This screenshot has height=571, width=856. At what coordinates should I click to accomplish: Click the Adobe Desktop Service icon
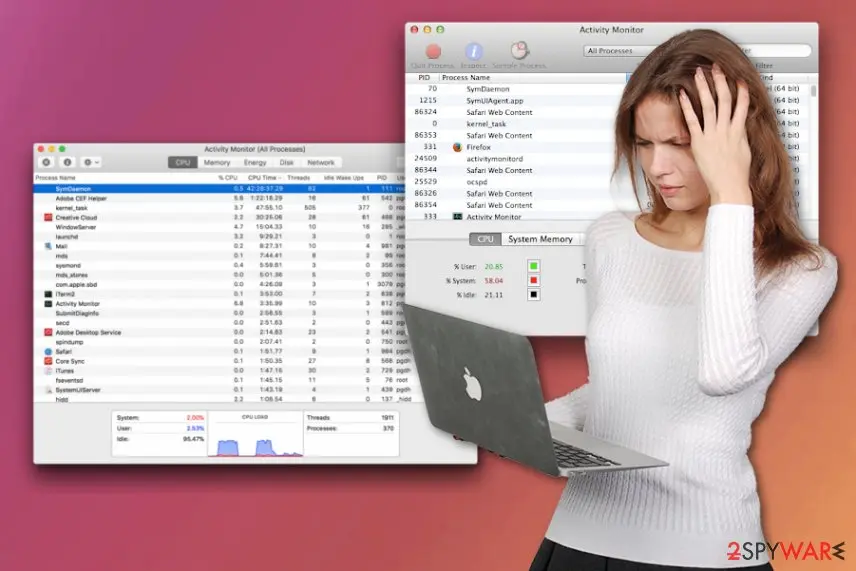click(48, 332)
